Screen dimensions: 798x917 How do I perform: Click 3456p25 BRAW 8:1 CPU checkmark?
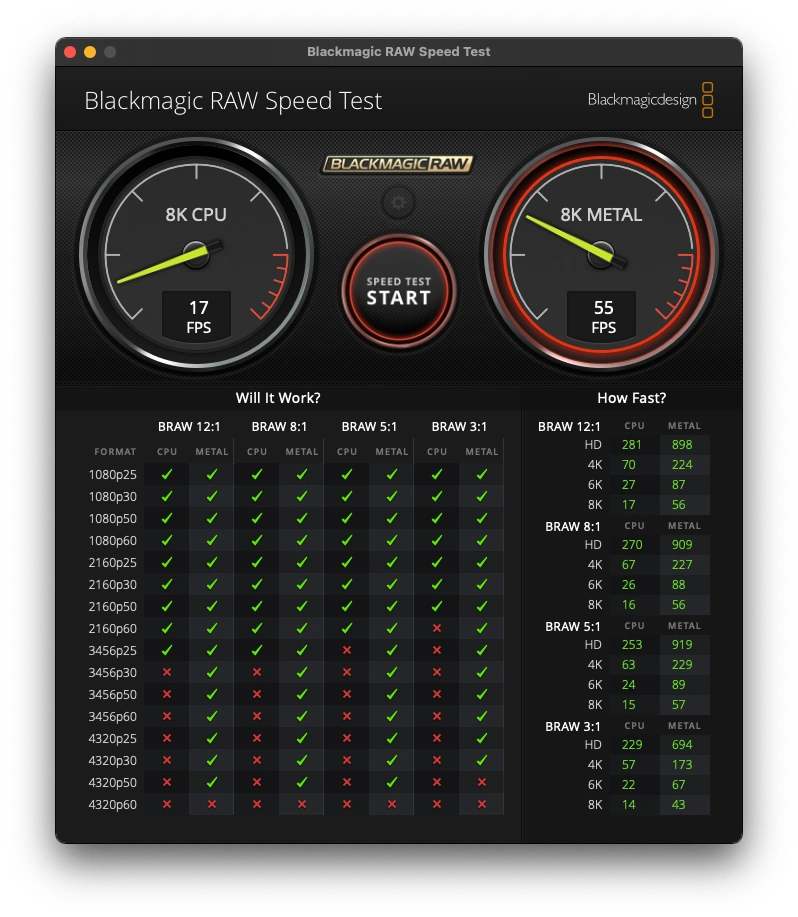[257, 650]
